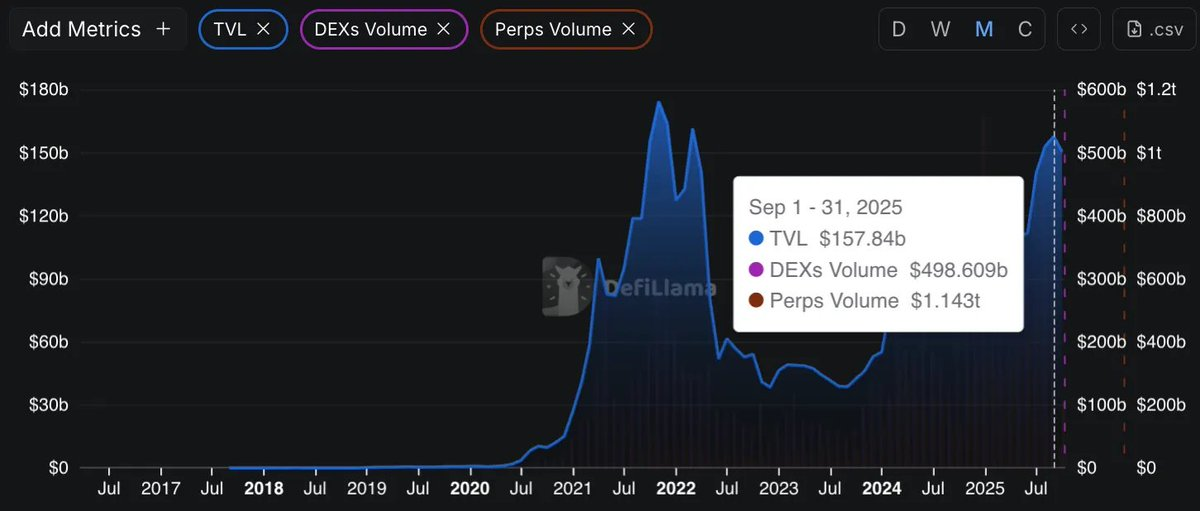Remove Perps Volume metric via its X
Viewport: 1200px width, 511px height.
628,29
